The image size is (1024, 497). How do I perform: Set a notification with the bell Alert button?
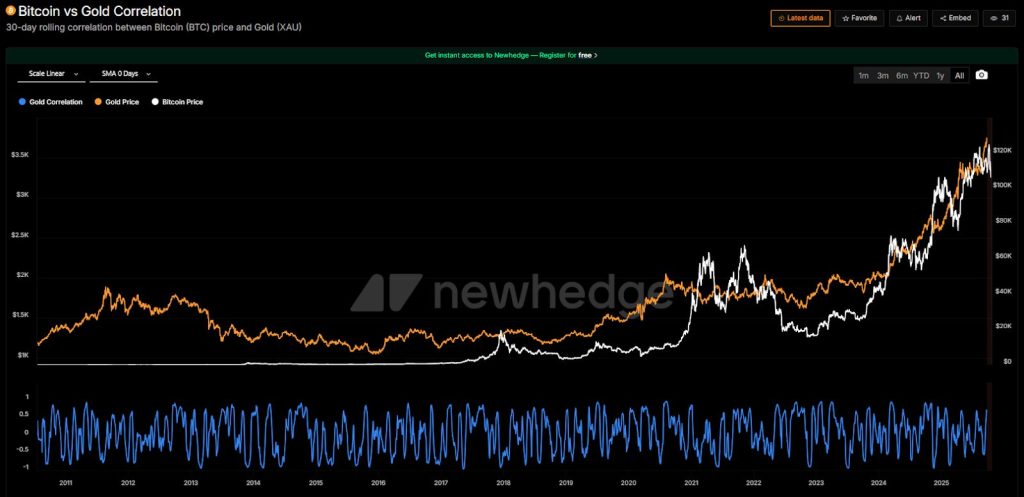pyautogui.click(x=908, y=18)
